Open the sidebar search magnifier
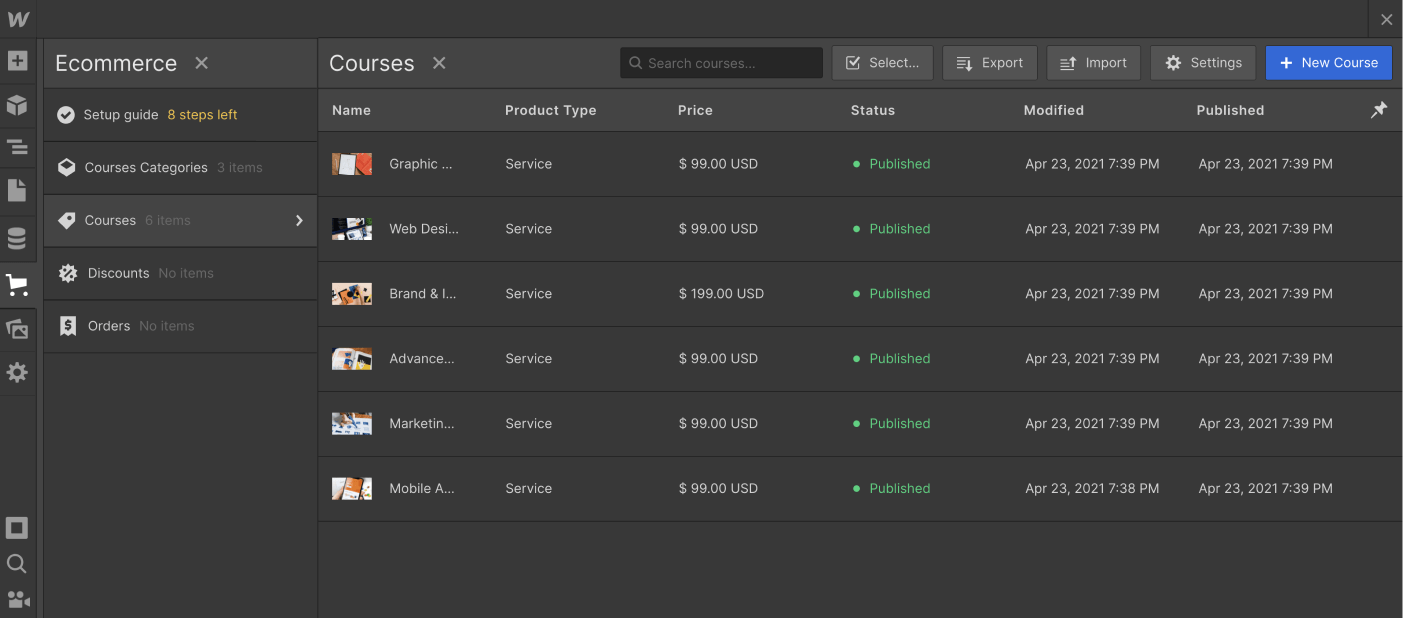The image size is (1403, 619). 17,564
